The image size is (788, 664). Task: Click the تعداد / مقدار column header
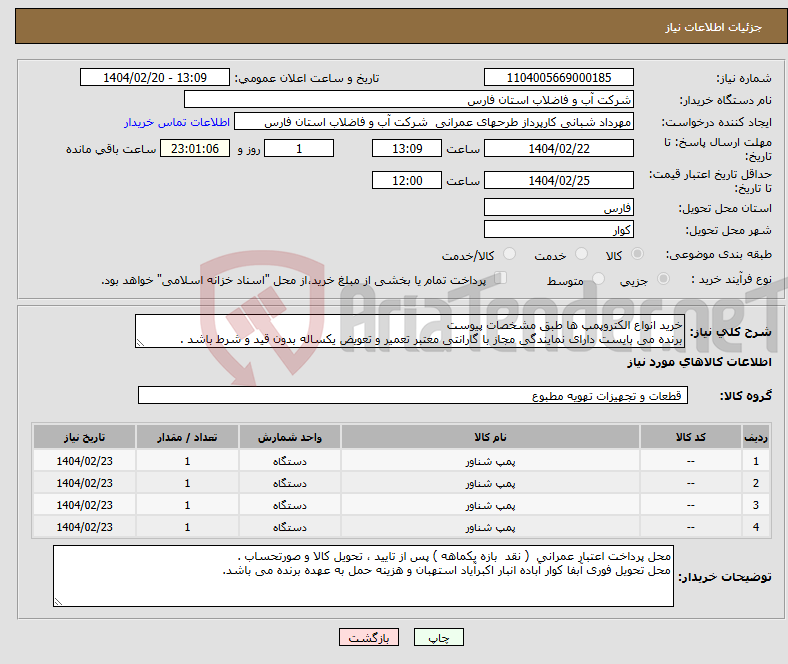click(187, 437)
